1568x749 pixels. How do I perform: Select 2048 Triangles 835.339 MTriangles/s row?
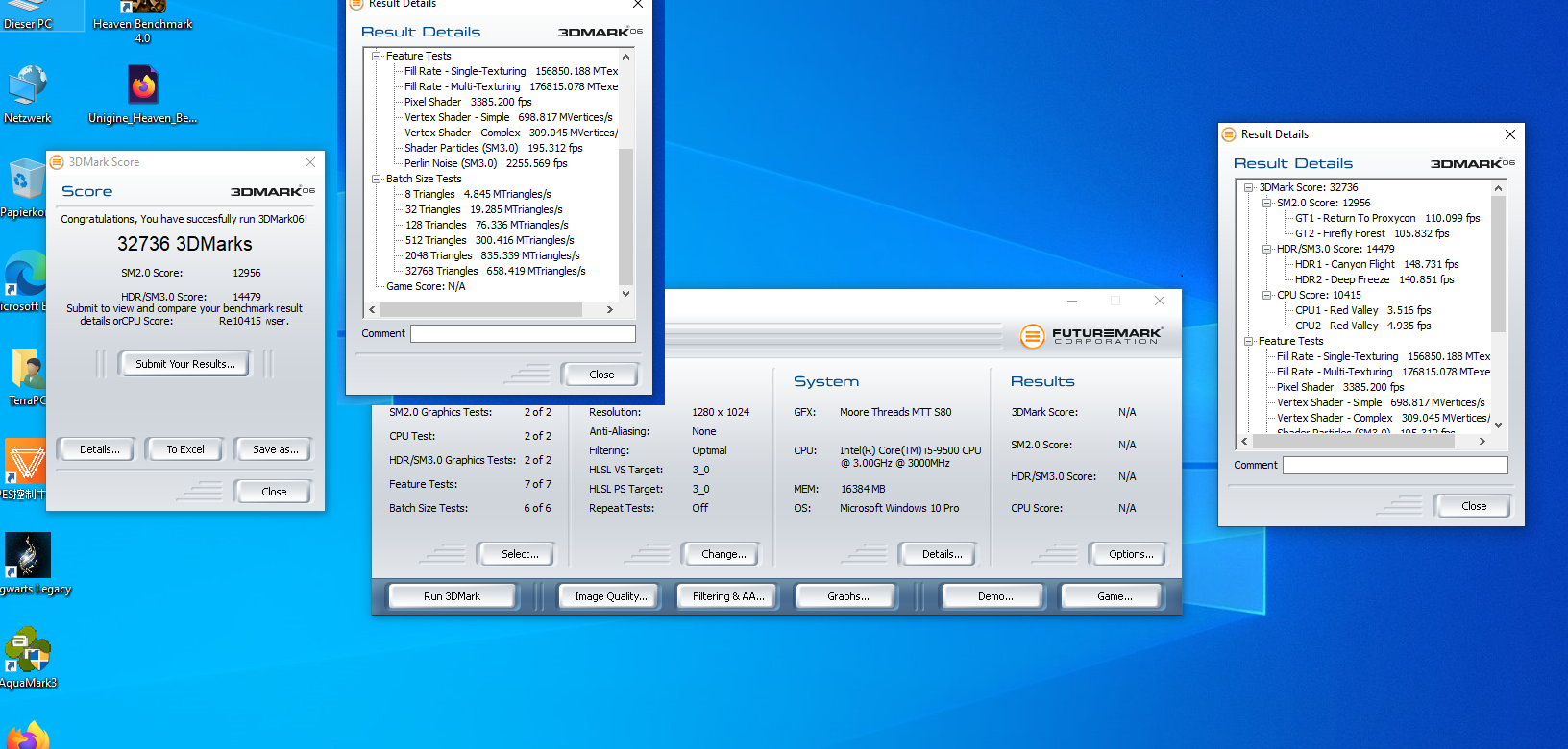(492, 255)
